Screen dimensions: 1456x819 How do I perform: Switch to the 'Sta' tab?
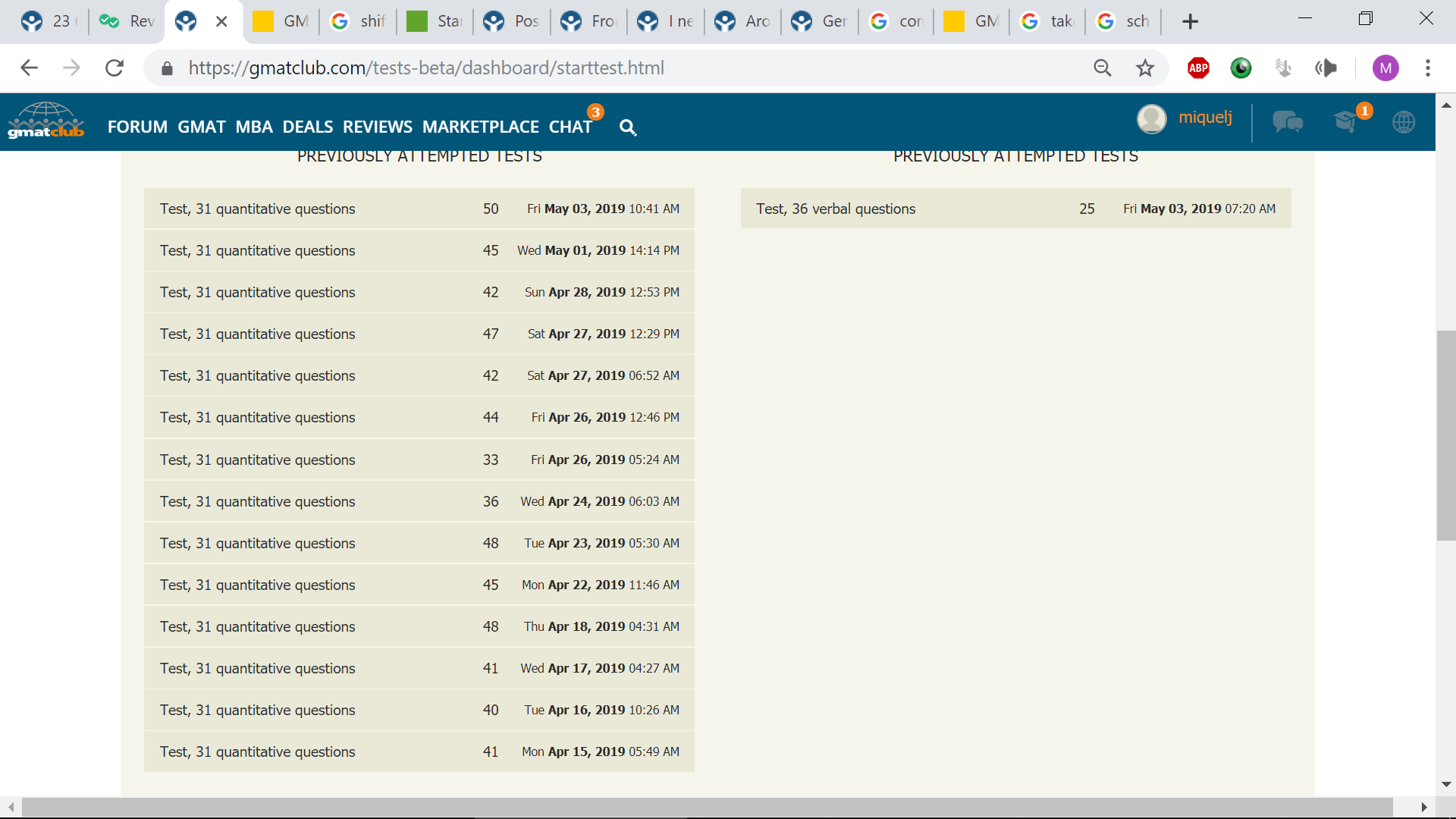435,22
